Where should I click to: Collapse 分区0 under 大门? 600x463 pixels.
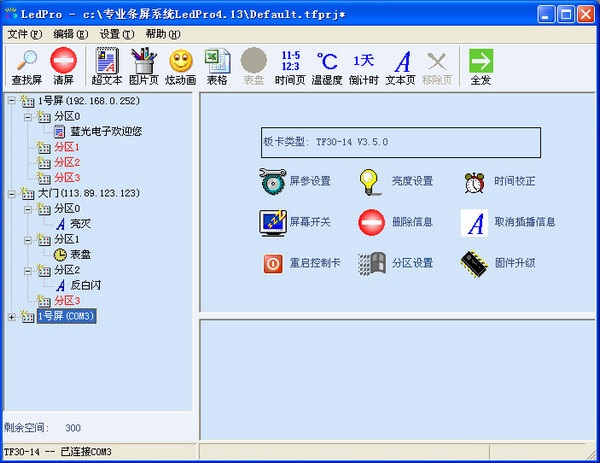tap(28, 209)
